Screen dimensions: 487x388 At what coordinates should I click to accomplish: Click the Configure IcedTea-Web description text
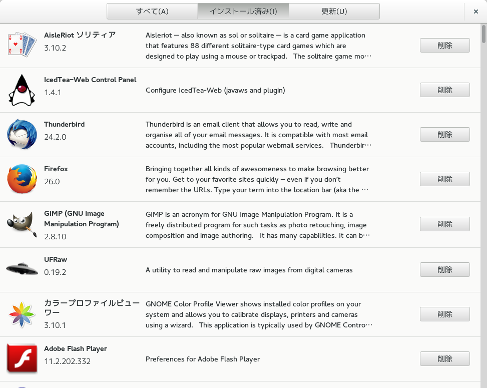click(215, 90)
